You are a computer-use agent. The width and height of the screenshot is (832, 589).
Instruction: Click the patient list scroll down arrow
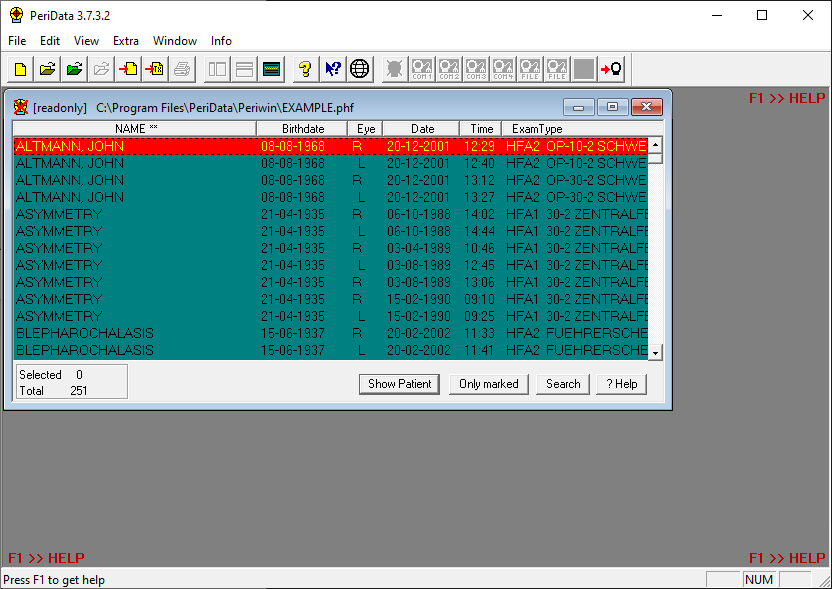(x=656, y=353)
